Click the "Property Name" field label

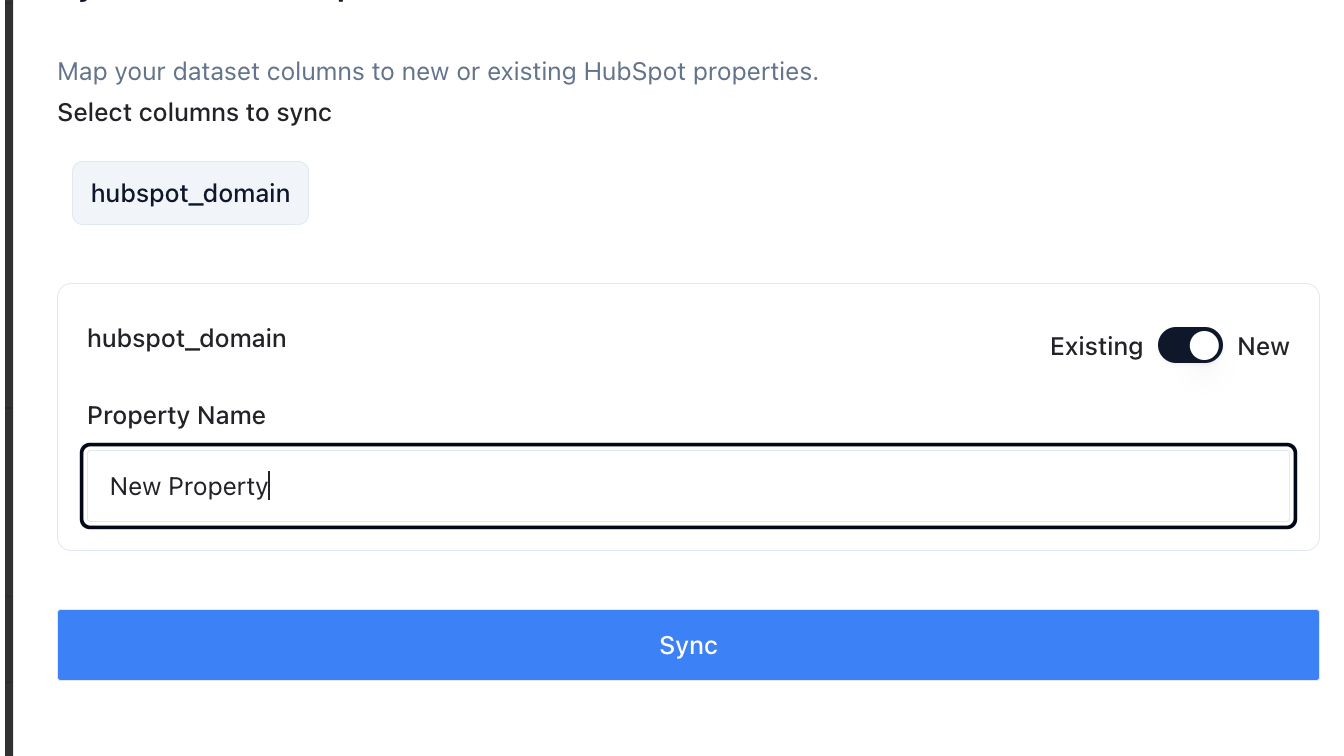tap(176, 415)
